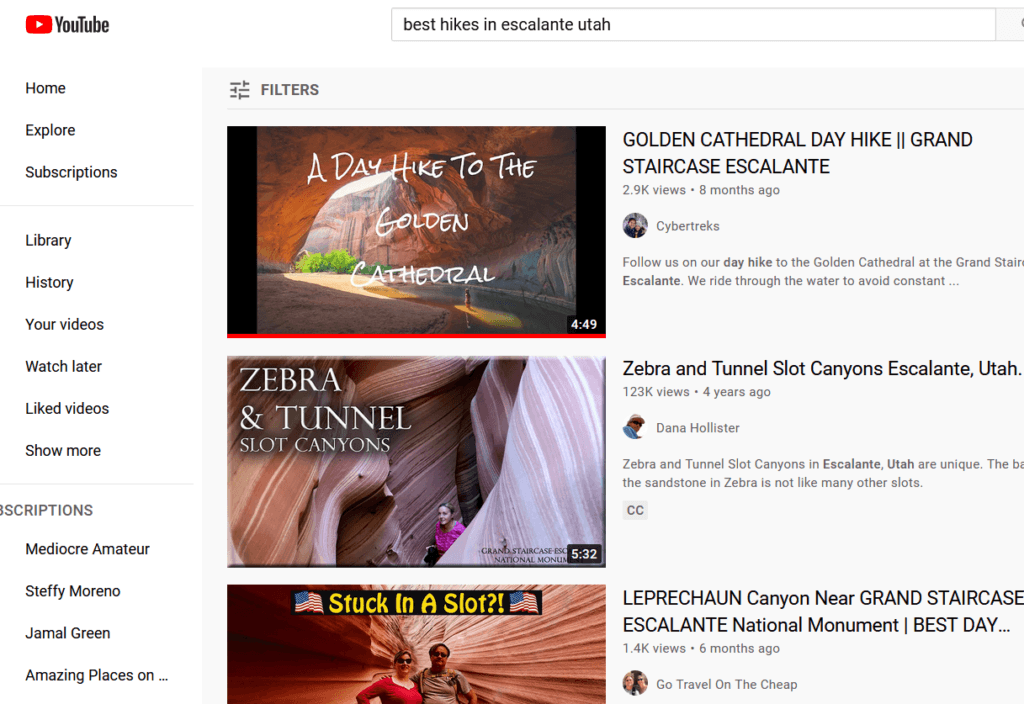Click red watch progress bar on Golden Cathedral

[x=416, y=336]
